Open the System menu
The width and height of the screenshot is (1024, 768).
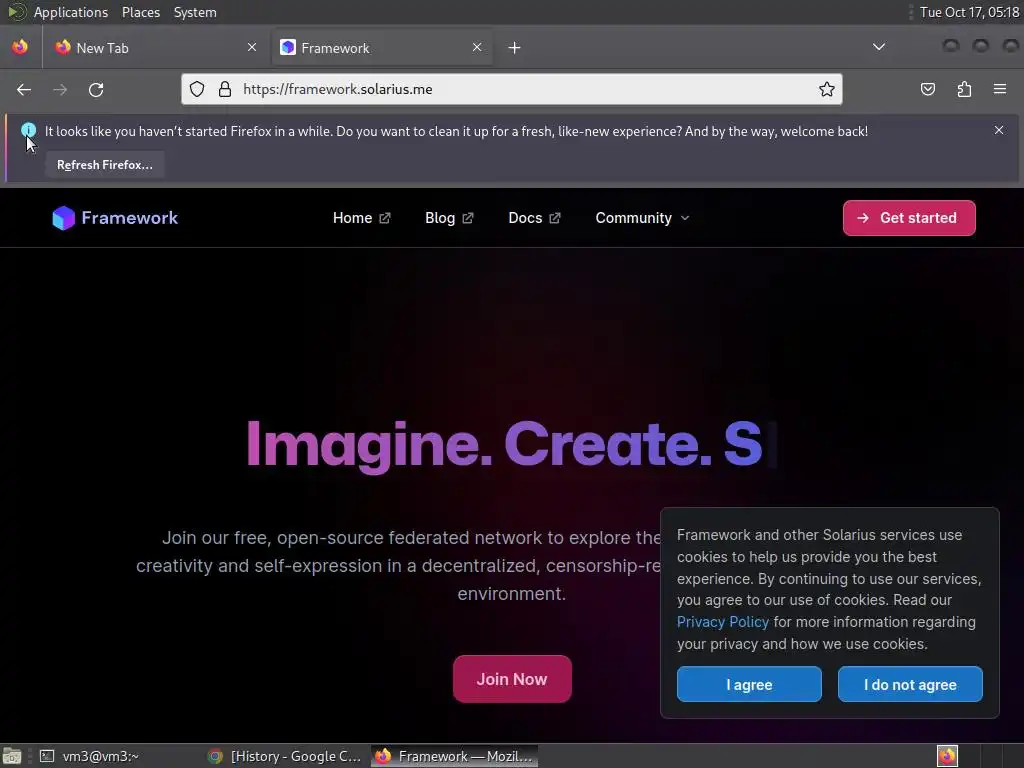click(x=195, y=12)
